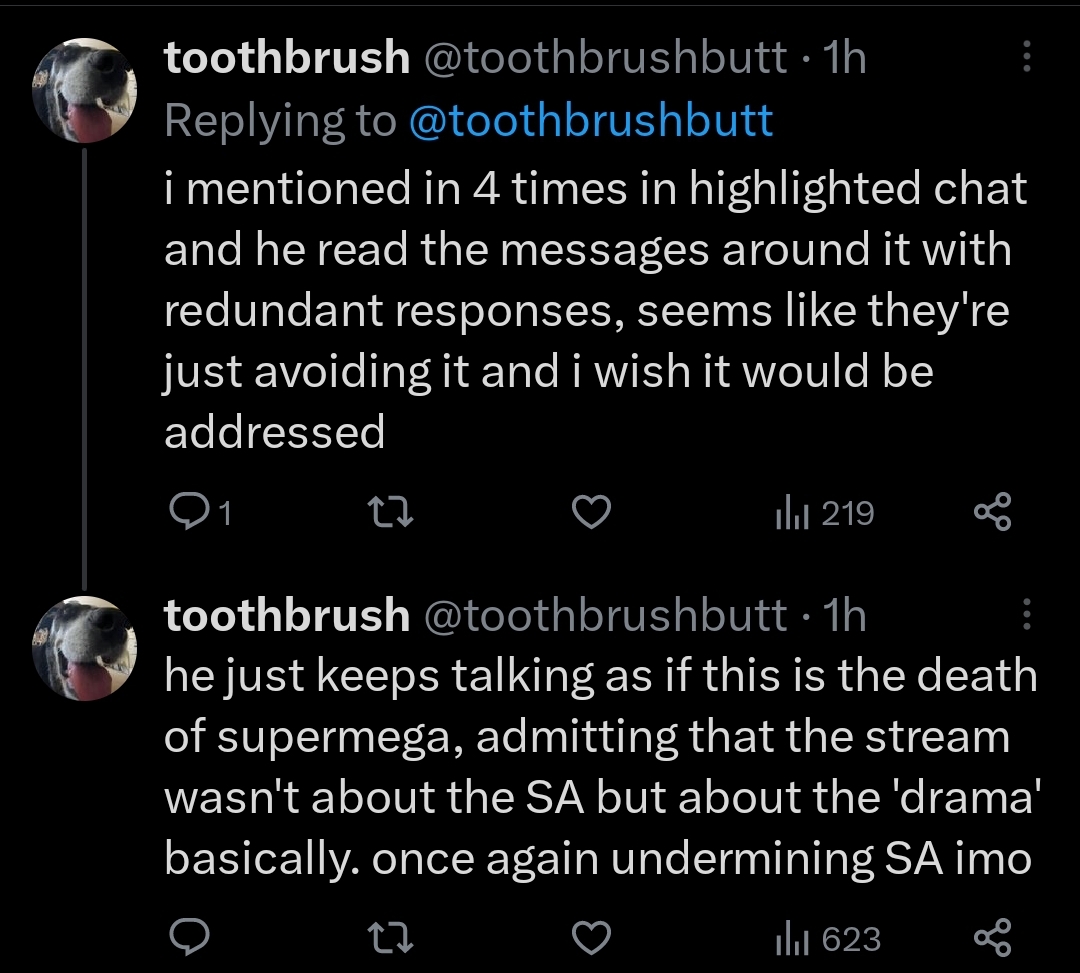Open the first tweet's 1h timestamp
1080x973 pixels.
[844, 56]
